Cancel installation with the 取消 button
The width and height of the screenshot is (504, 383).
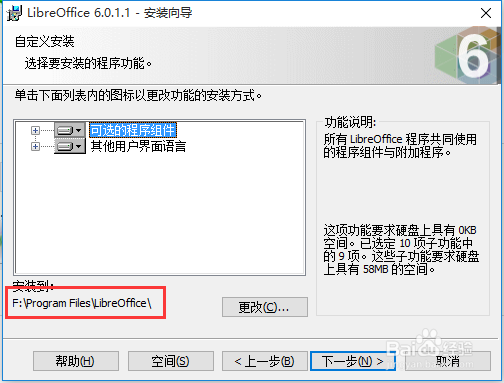click(x=448, y=361)
